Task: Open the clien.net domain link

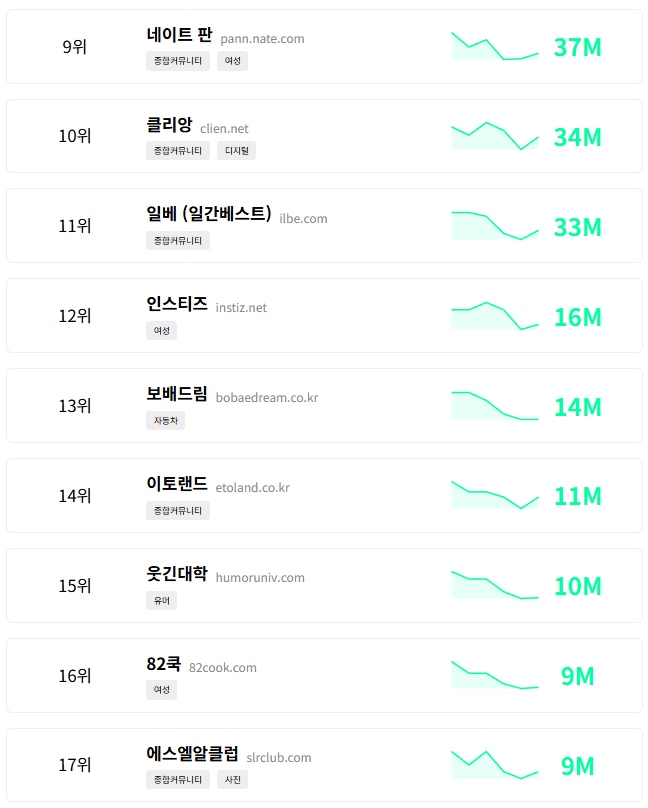Action: pos(224,129)
